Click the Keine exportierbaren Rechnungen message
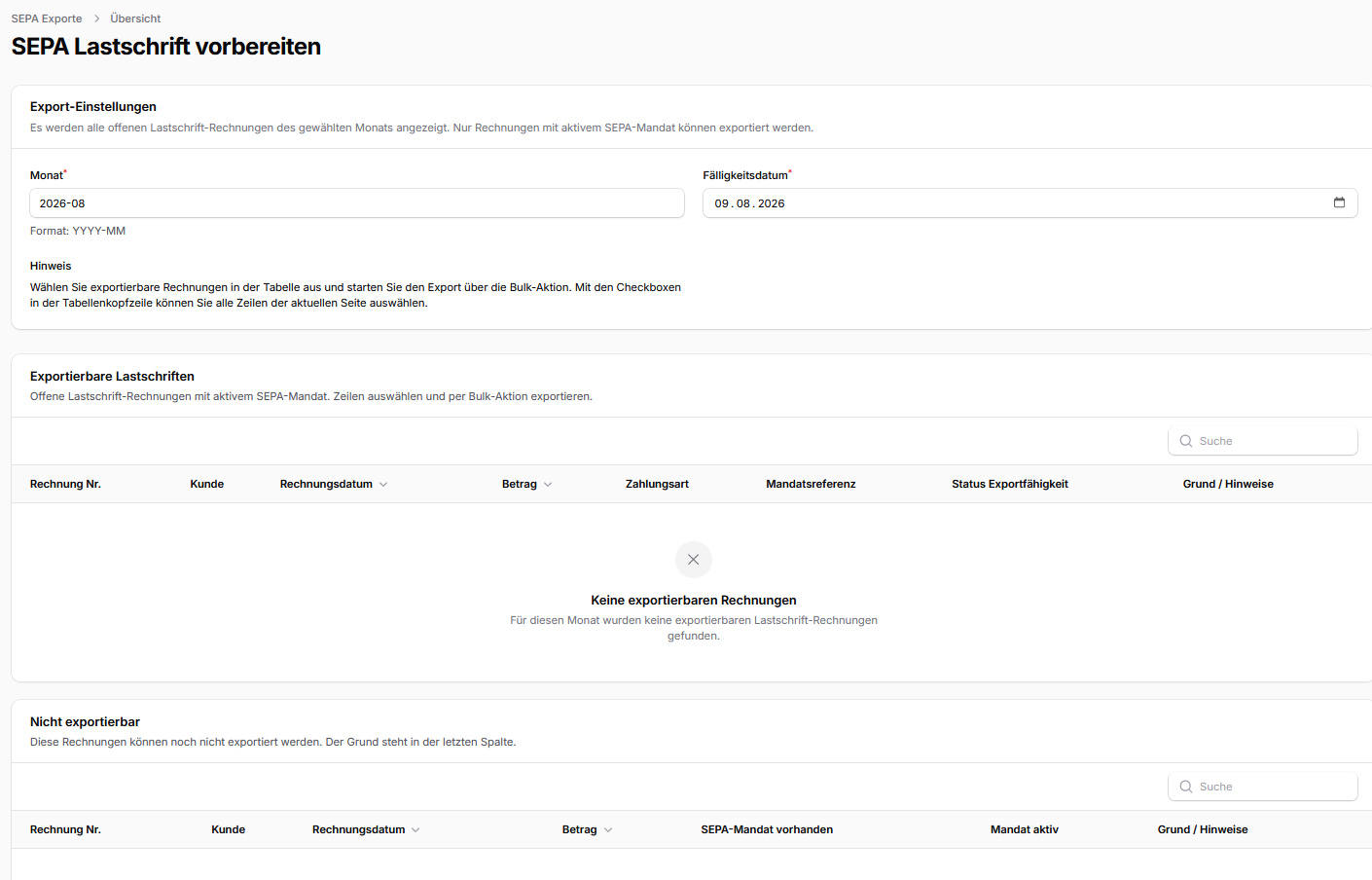Viewport: 1372px width, 880px height. pos(694,601)
